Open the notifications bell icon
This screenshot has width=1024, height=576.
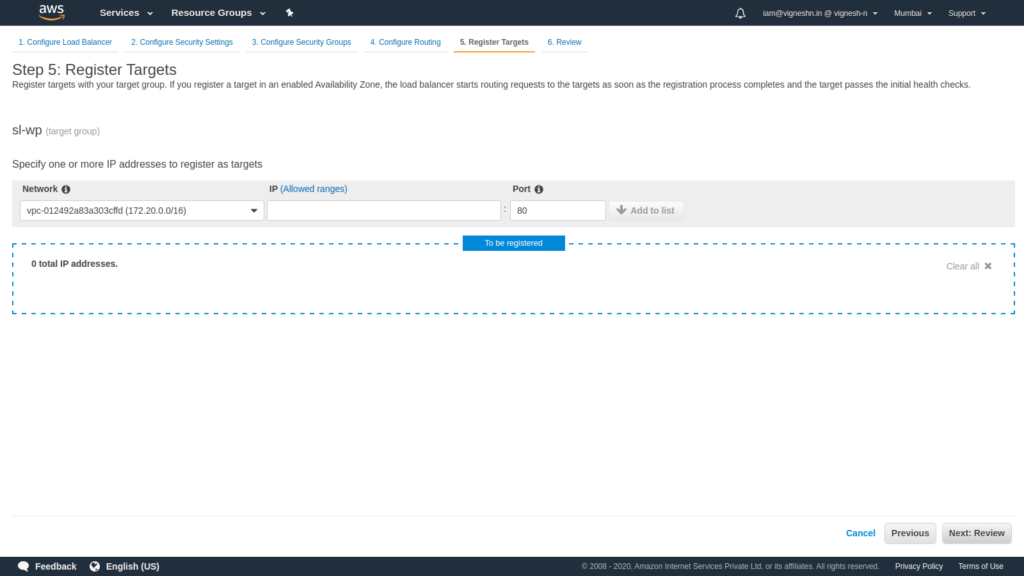pos(740,13)
